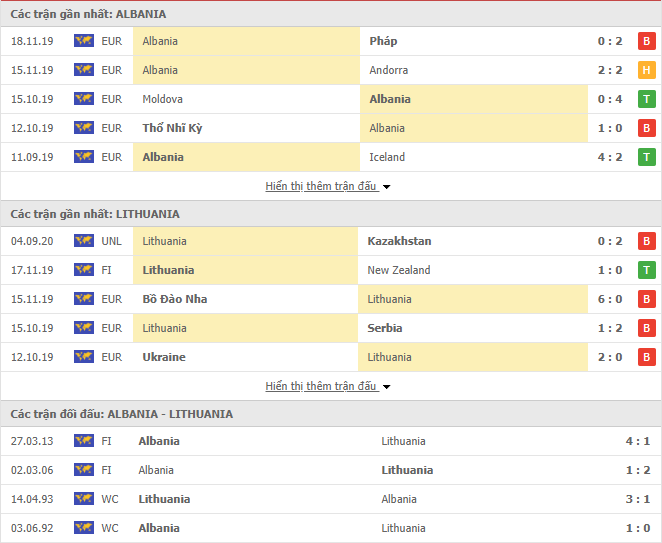Click the flag icon in Moldova vs Albania row
662x543 pixels.
click(x=83, y=99)
